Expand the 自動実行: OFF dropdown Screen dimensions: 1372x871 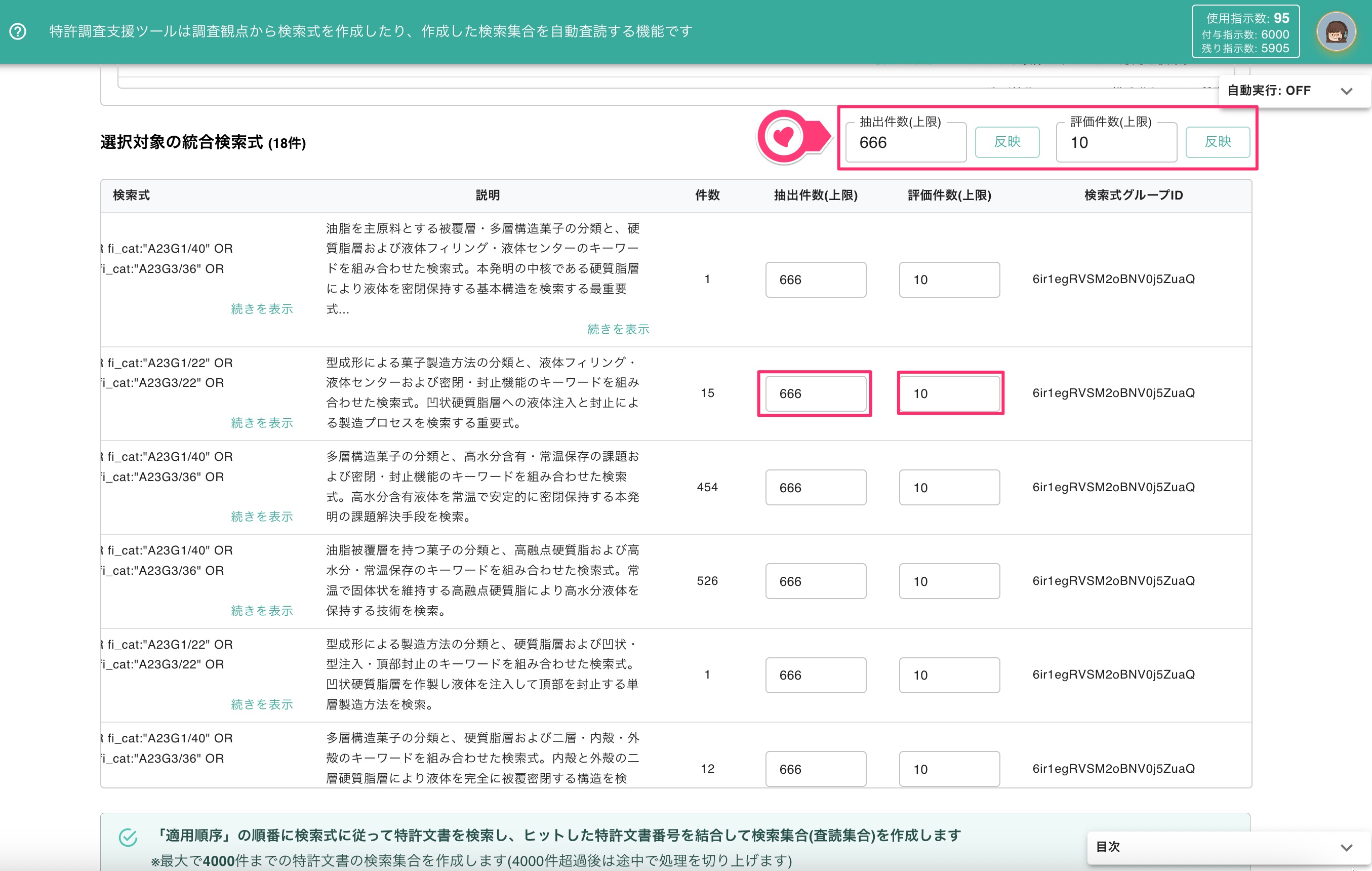[x=1294, y=91]
